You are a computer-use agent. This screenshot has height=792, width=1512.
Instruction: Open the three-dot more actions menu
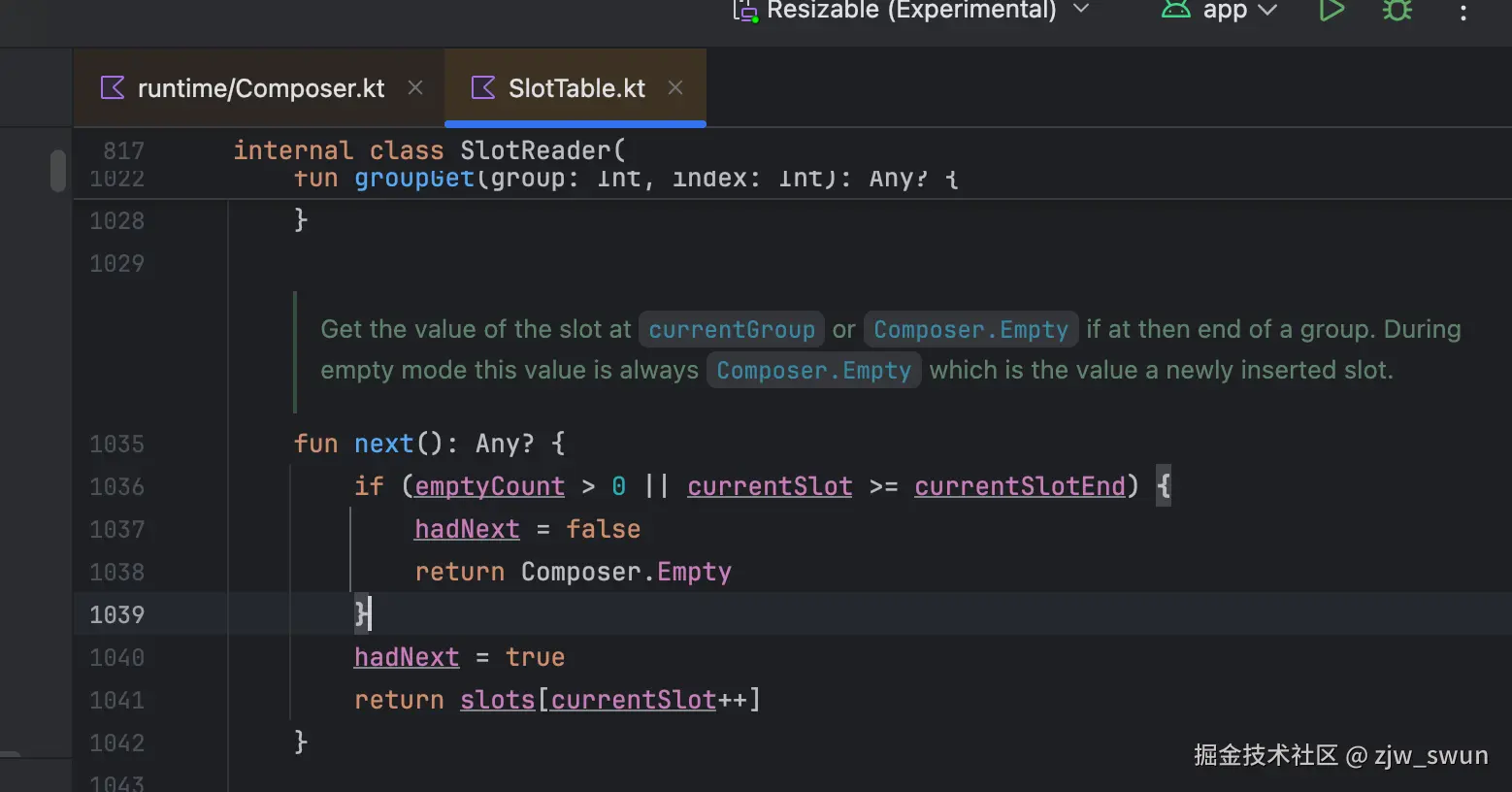pos(1463,13)
